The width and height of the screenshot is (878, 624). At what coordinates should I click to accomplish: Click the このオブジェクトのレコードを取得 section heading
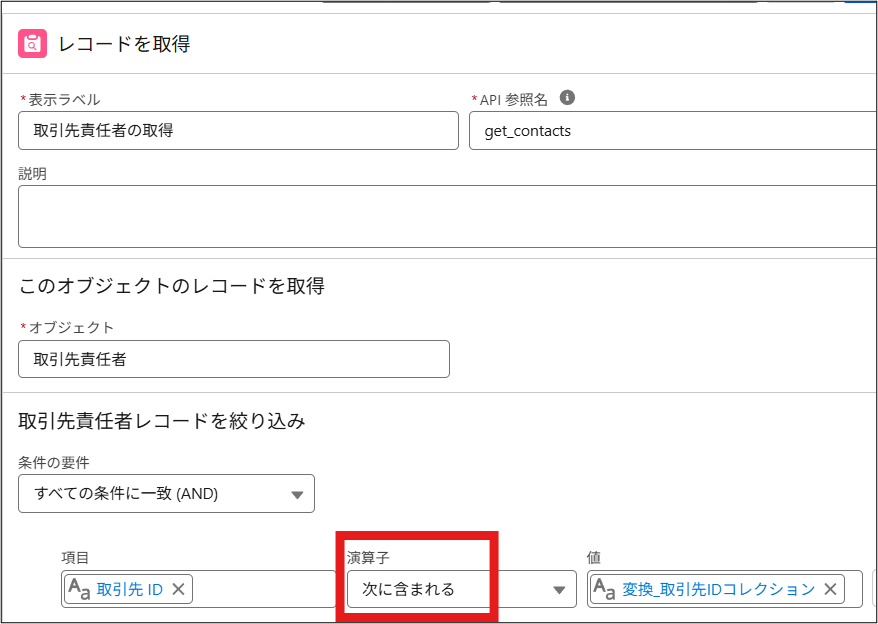[172, 286]
